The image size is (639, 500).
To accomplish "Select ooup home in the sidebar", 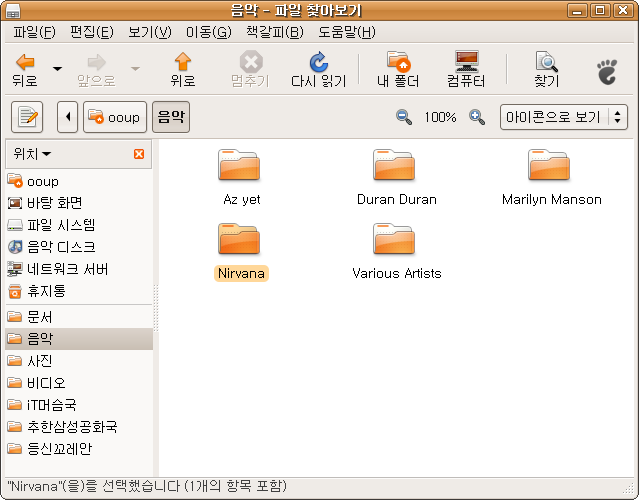I will click(x=79, y=181).
